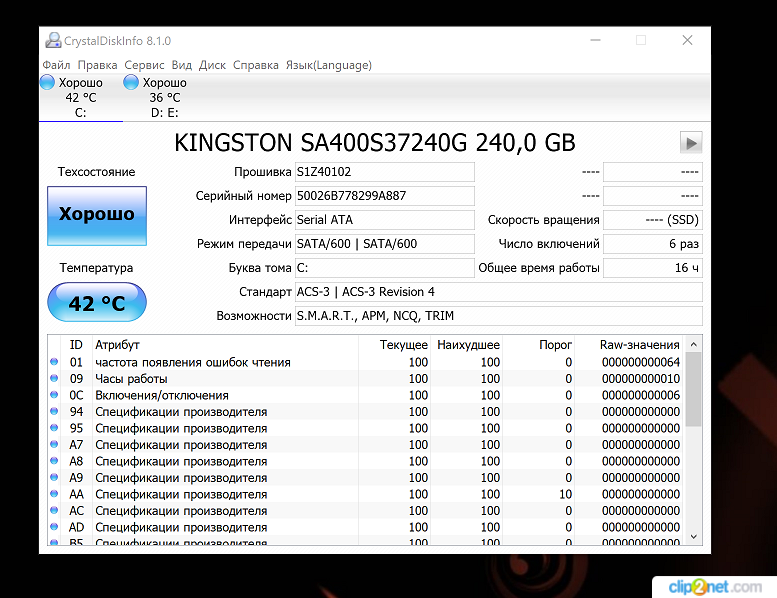Click the disk title KINGSTON SA400S37240G 240,0 GB
This screenshot has width=777, height=598.
point(375,143)
